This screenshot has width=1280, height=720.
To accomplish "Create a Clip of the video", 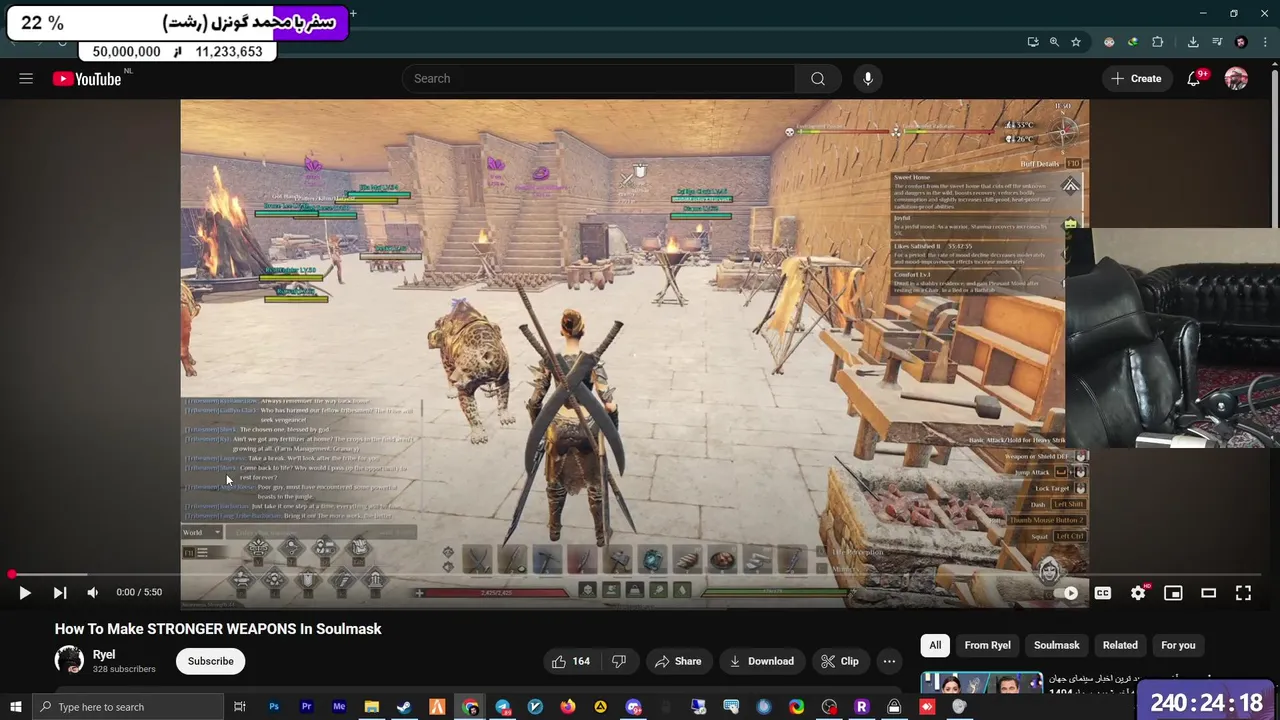I will [840, 661].
